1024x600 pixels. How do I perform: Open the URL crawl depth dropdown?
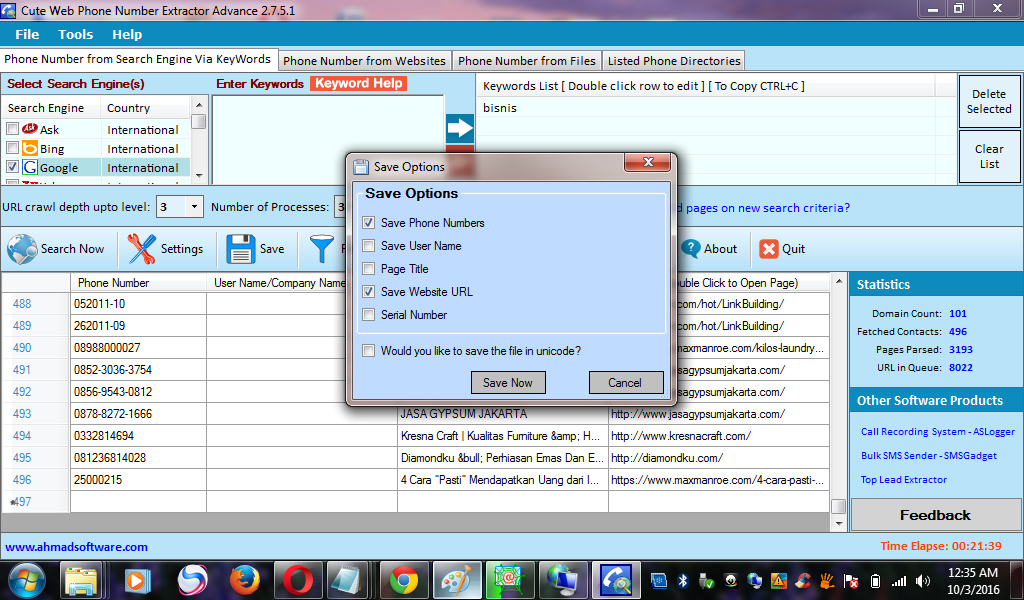(194, 207)
